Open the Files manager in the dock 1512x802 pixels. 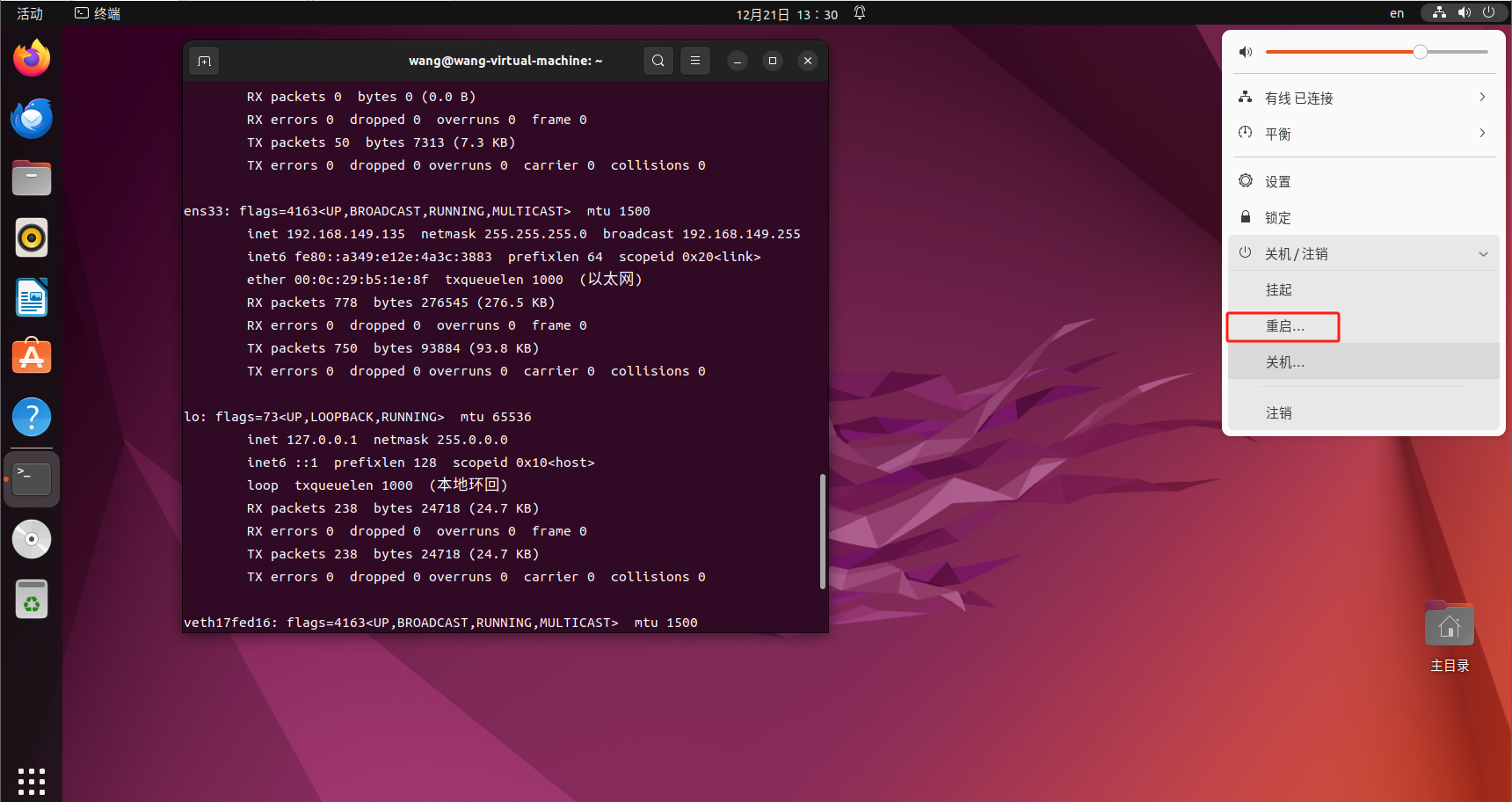[32, 178]
